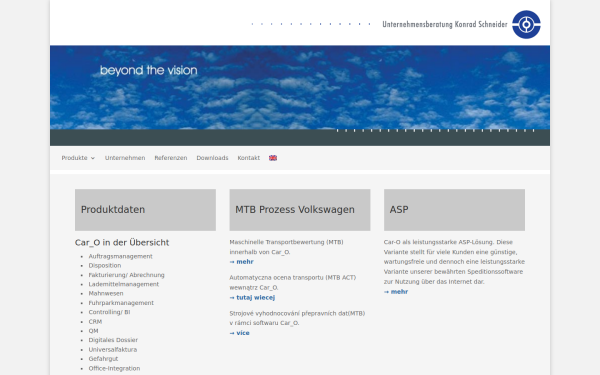This screenshot has width=600, height=375.
Task: Click the 'tutaj wiecej' link
Action: [x=252, y=297]
